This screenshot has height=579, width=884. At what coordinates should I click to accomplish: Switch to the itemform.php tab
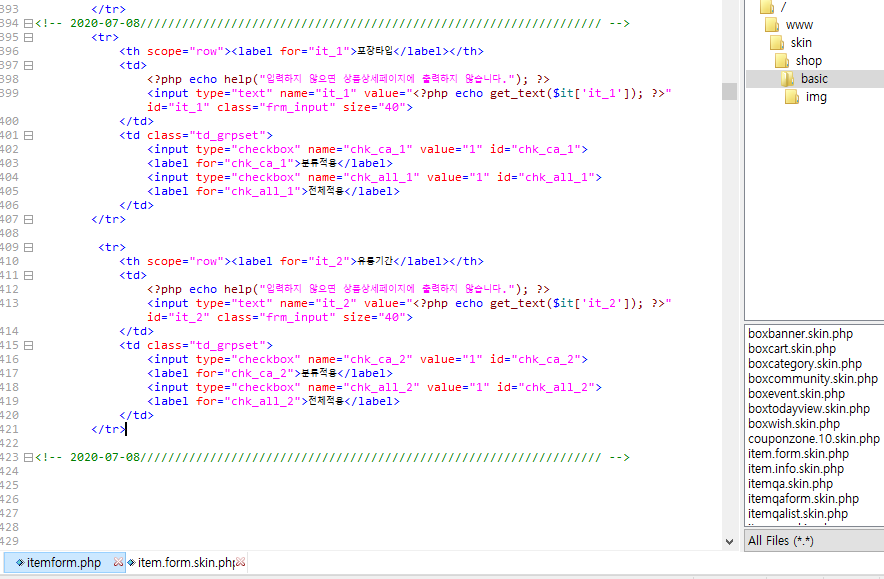pyautogui.click(x=63, y=563)
